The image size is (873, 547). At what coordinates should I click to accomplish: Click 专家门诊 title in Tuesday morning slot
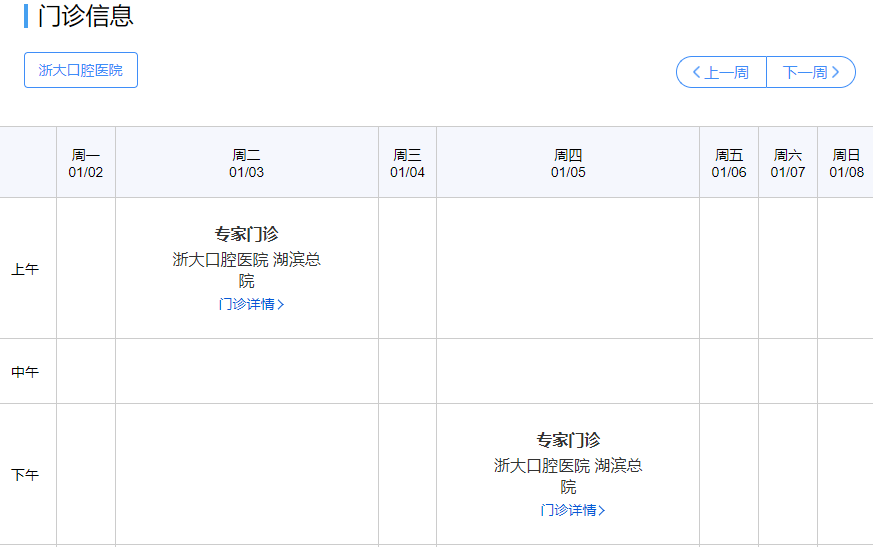(x=247, y=234)
